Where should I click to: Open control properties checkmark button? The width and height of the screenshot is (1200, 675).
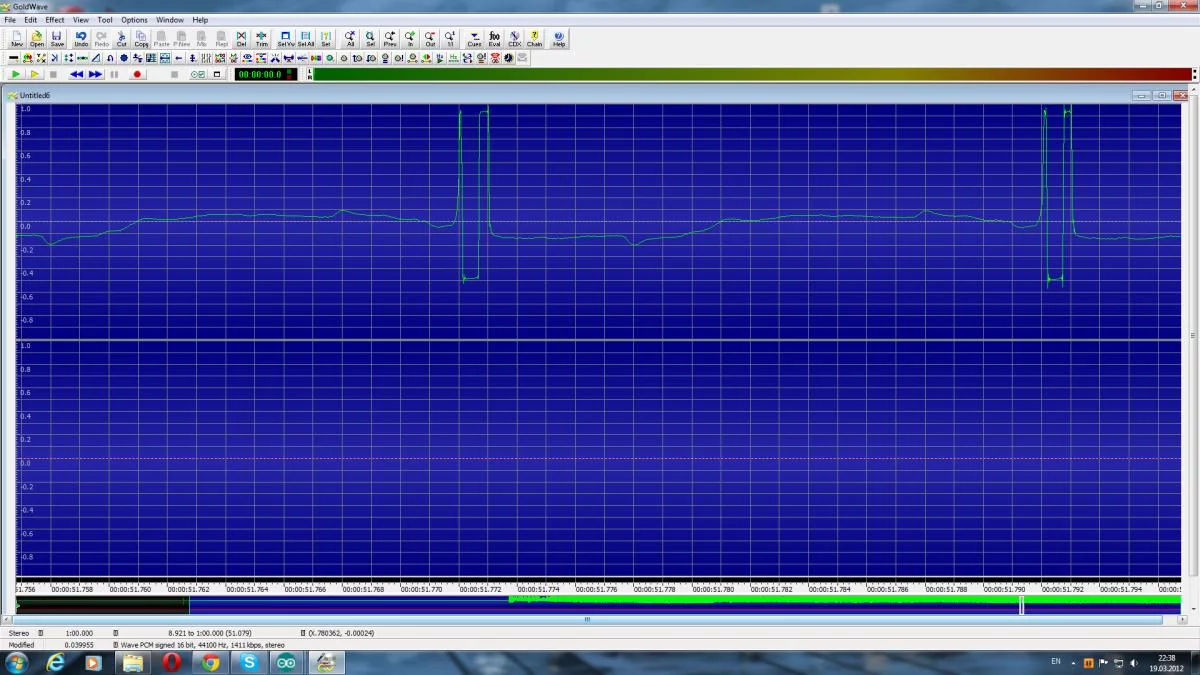(197, 74)
